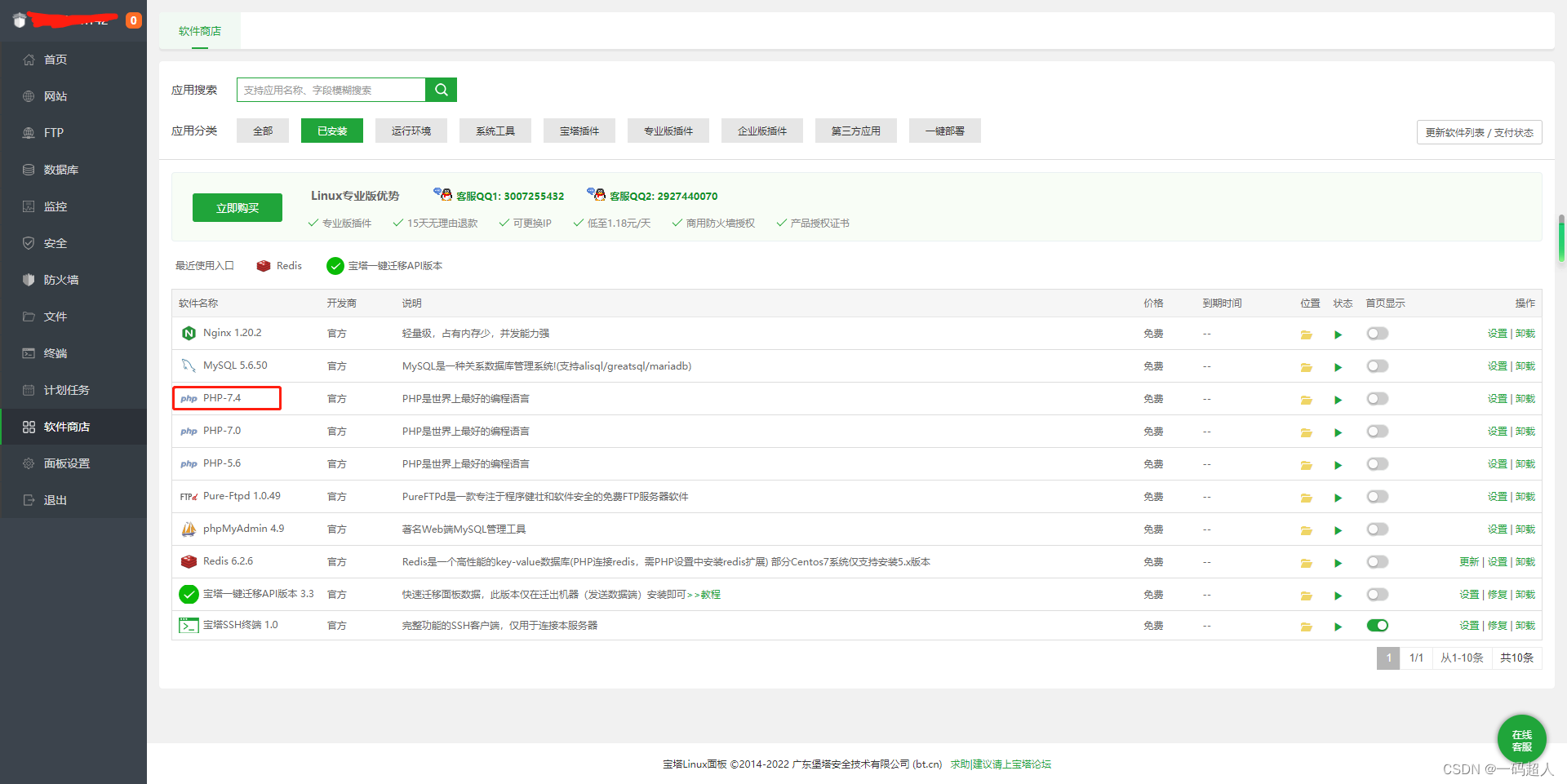This screenshot has height=784, width=1567.
Task: Open 面板设置 in the sidebar
Action: (73, 463)
